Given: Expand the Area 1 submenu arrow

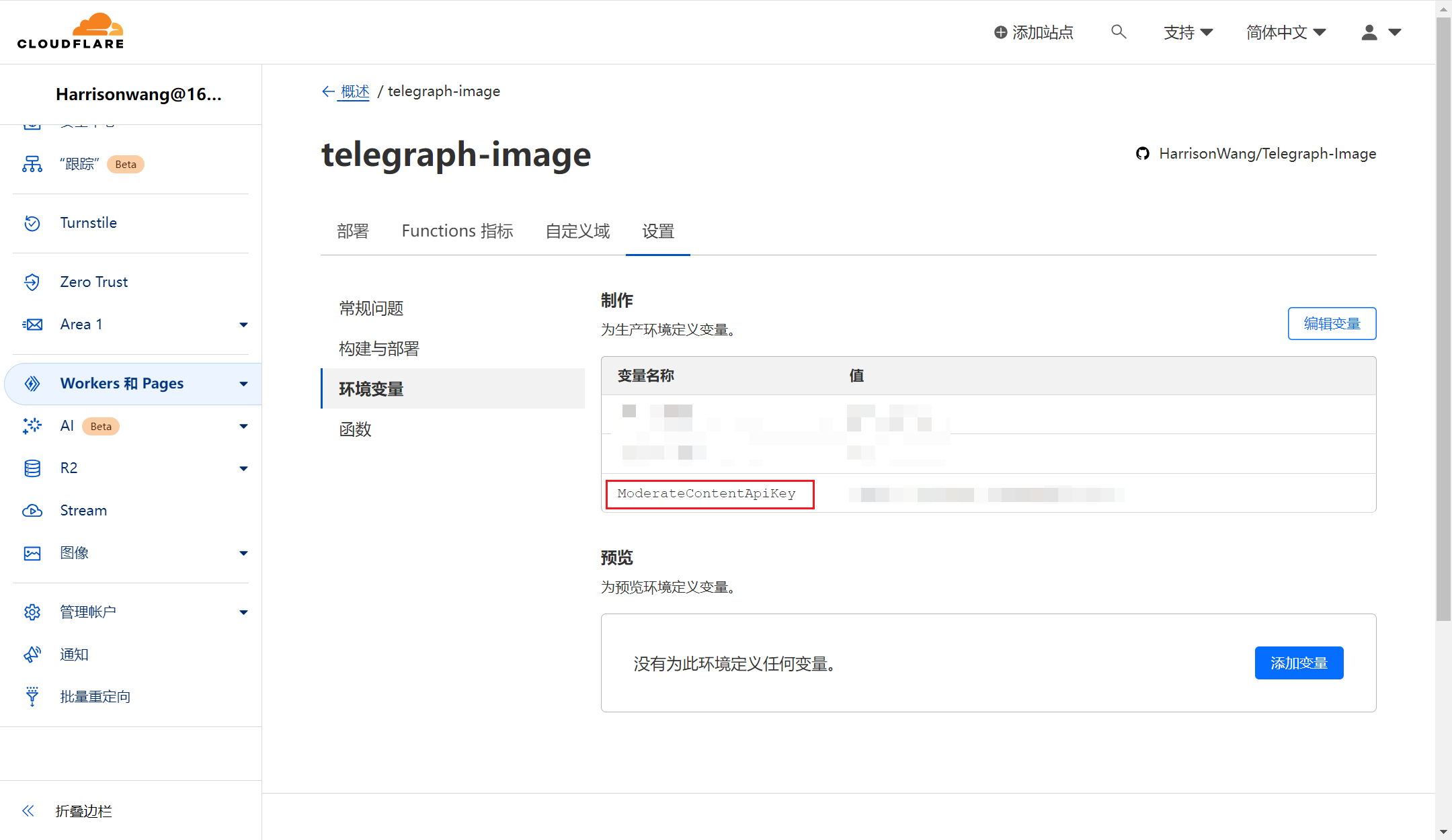Looking at the screenshot, I should 243,325.
